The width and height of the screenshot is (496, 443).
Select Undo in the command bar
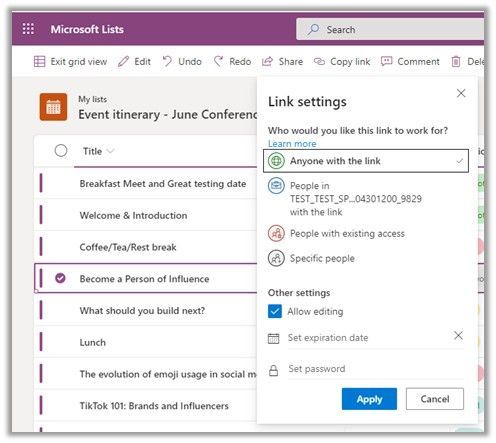click(x=182, y=61)
